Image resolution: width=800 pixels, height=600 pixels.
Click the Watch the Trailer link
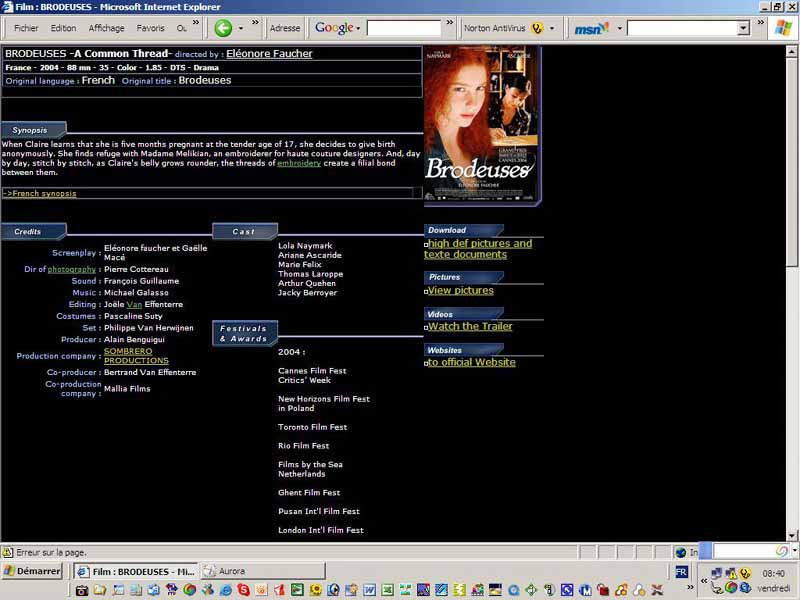coord(470,326)
